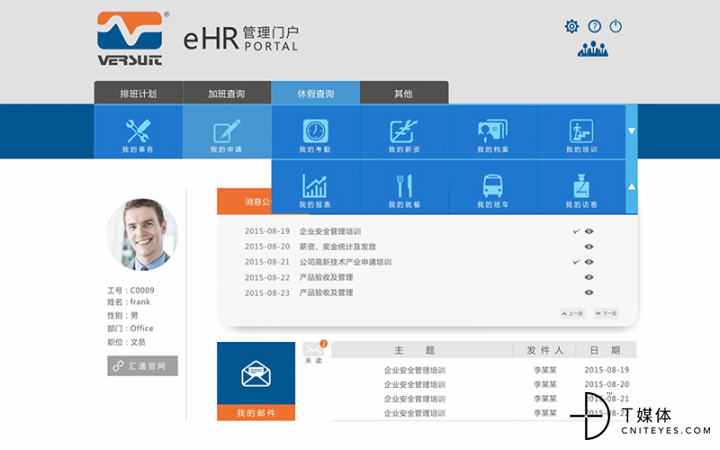The height and width of the screenshot is (450, 720).
Task: Switch to 排班计划 tab
Action: pos(138,93)
